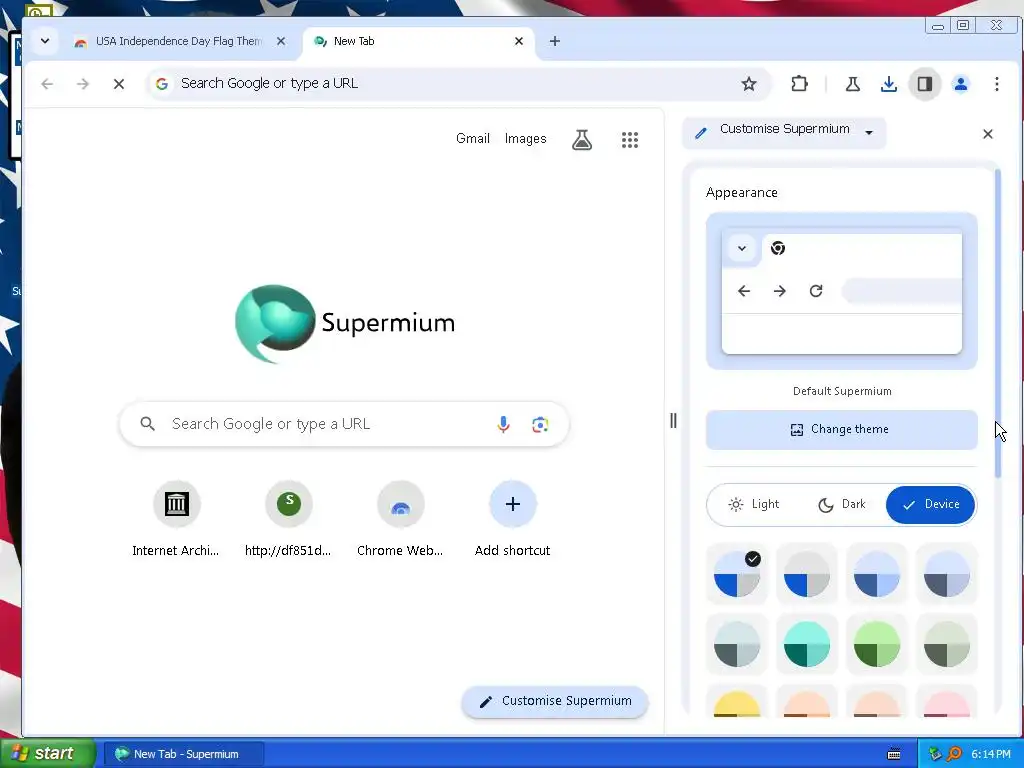Stop page loading with the X button
Image resolution: width=1024 pixels, height=768 pixels.
pos(118,84)
